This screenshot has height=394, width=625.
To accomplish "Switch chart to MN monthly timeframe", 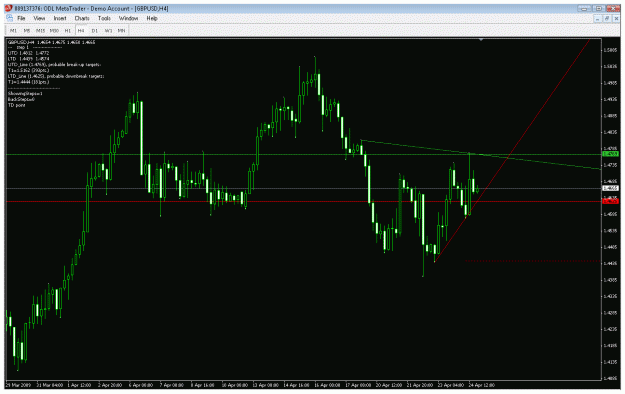I will coord(122,30).
